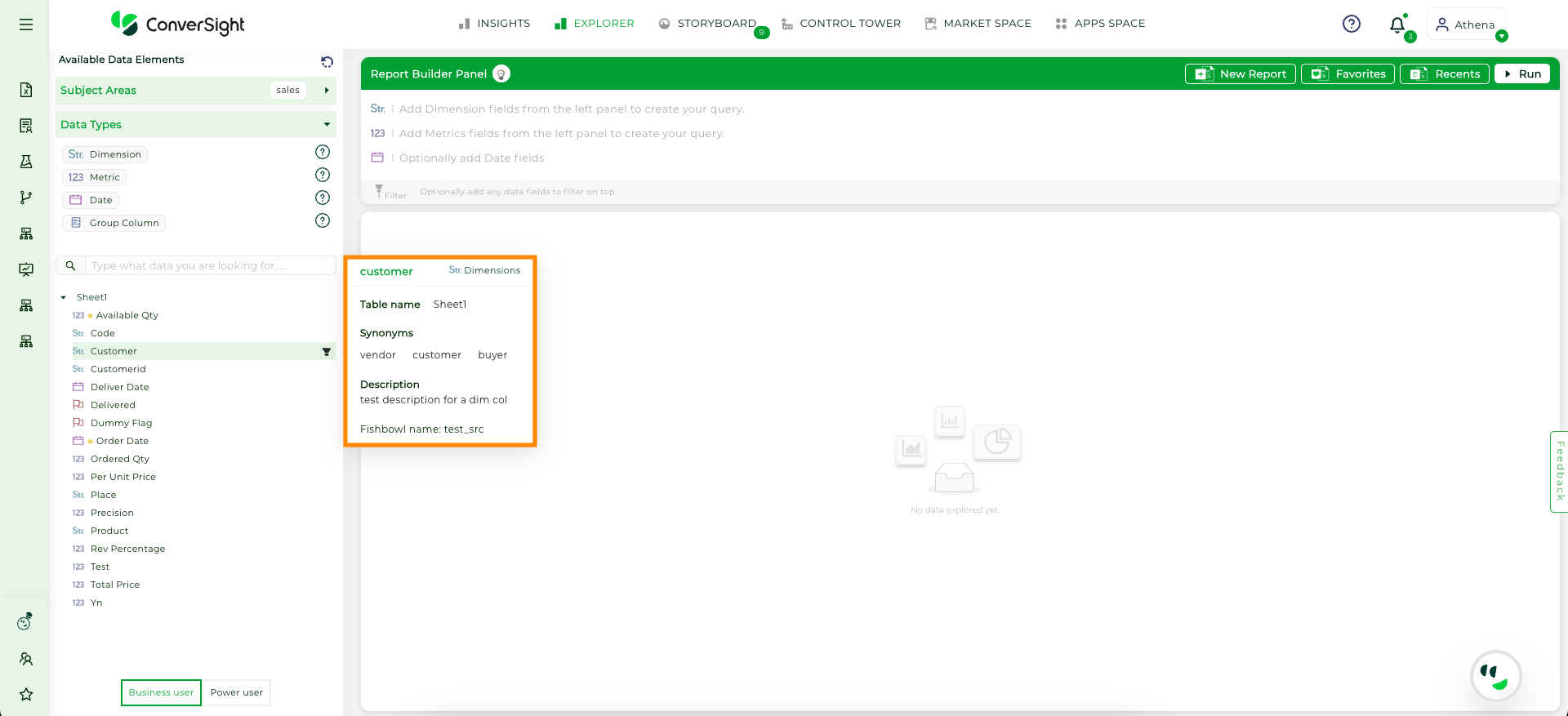Collapse the Data Types section
The image size is (1568, 716).
tap(327, 125)
